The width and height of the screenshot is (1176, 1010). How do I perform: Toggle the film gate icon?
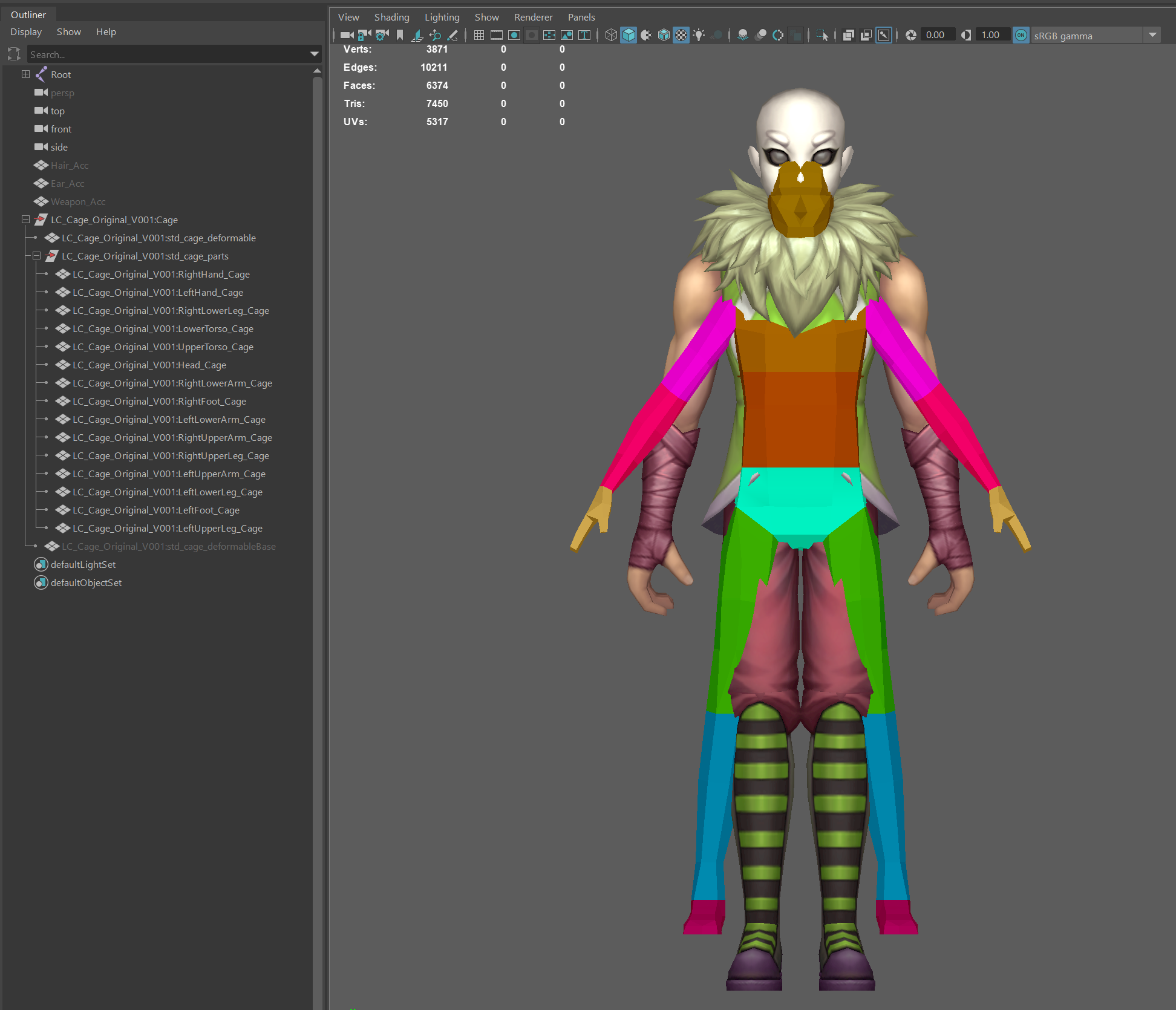coord(497,35)
